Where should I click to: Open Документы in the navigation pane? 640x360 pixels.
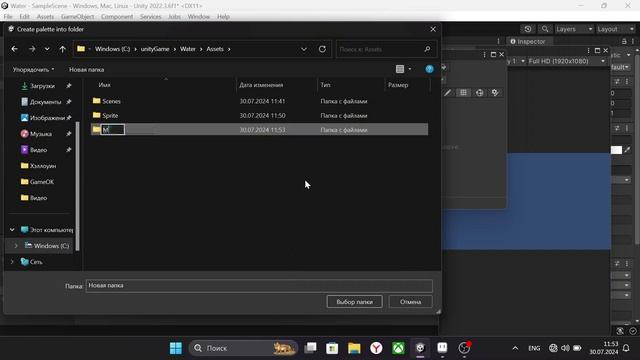coord(45,102)
